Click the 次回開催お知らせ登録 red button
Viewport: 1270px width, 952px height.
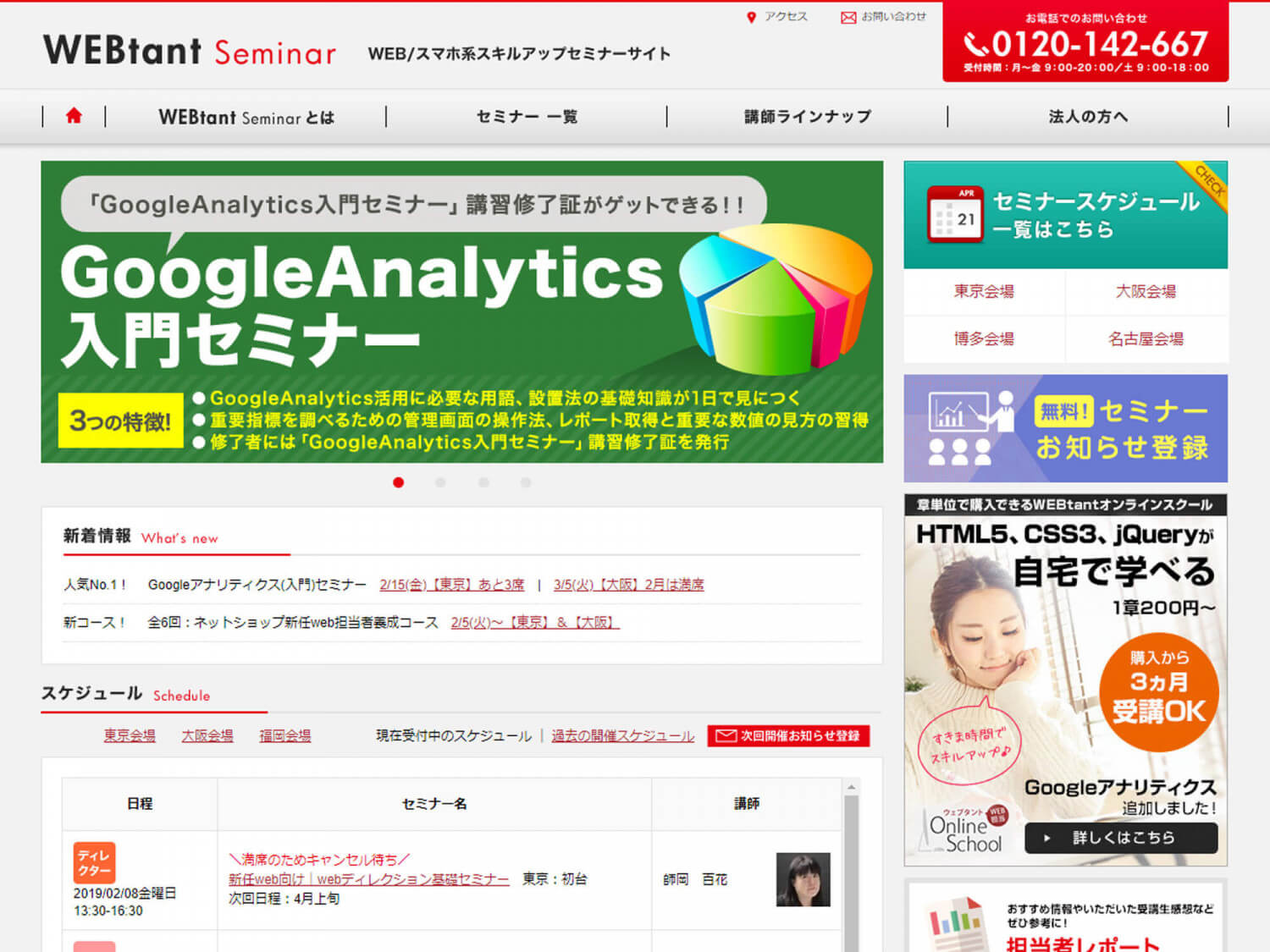(x=789, y=736)
